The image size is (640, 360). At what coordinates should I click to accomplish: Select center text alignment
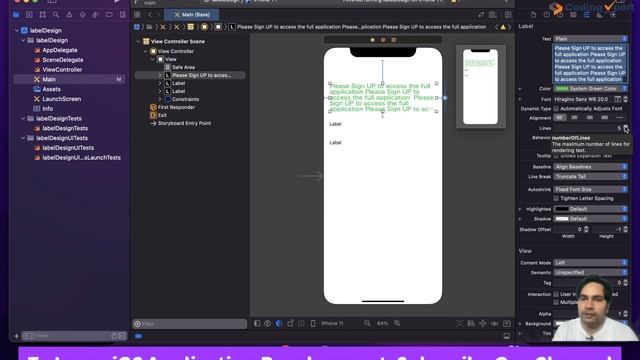574,118
